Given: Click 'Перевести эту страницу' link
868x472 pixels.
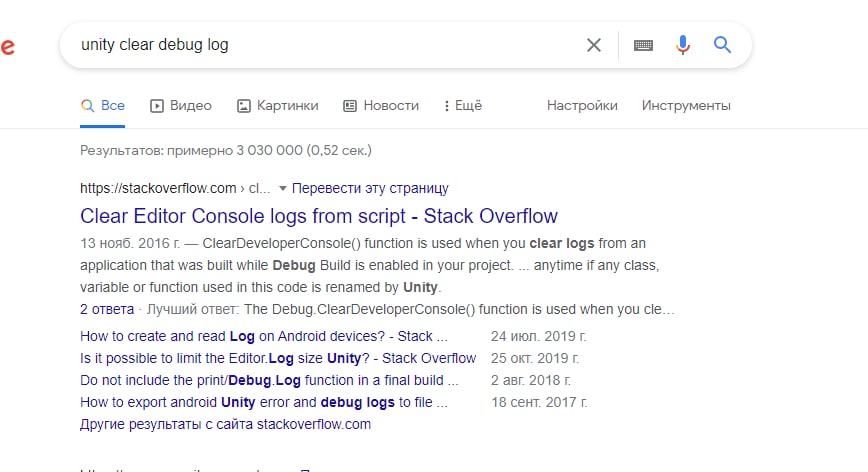Looking at the screenshot, I should (370, 189).
